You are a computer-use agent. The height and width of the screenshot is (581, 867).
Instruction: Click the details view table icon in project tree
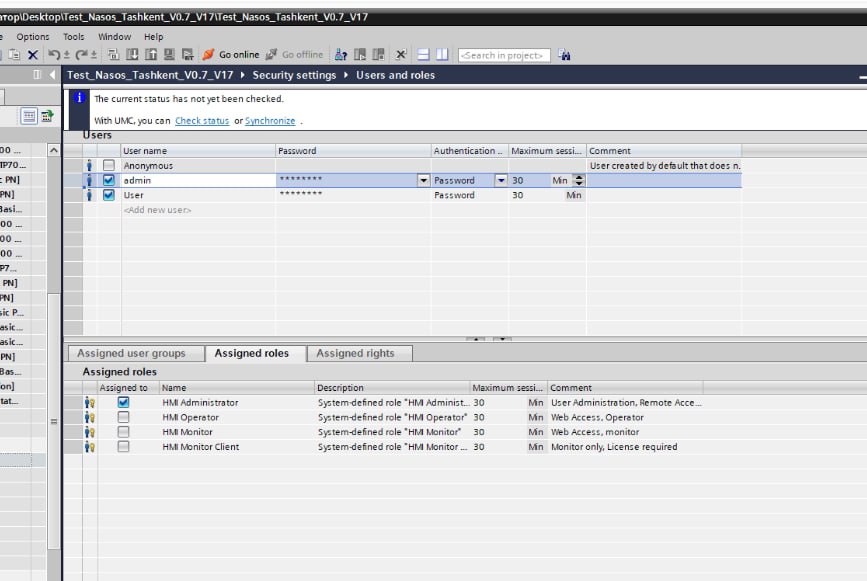[x=29, y=116]
